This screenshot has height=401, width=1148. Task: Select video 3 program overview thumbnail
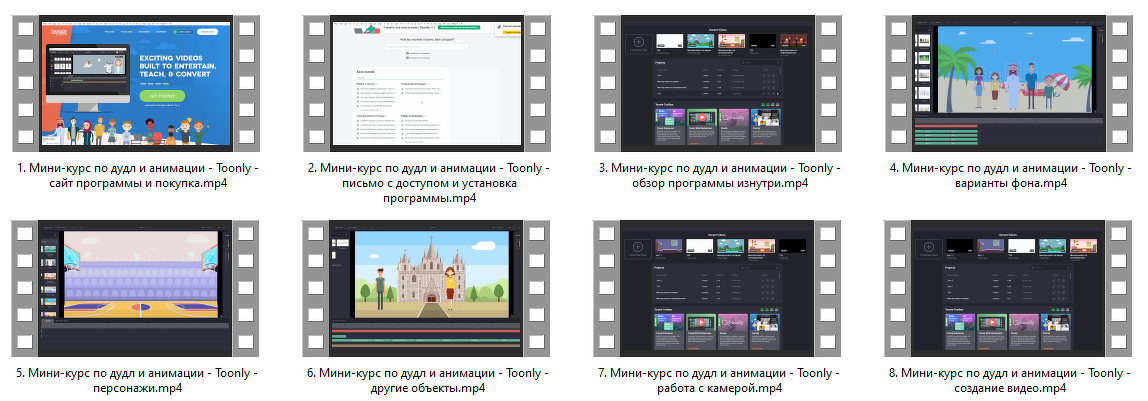(x=718, y=83)
